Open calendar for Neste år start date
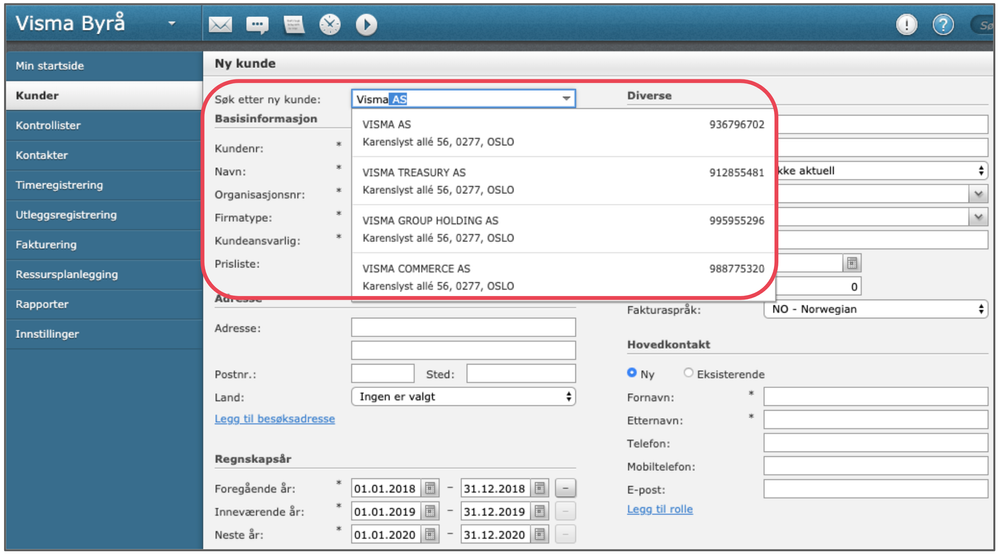The height and width of the screenshot is (555, 999). pyautogui.click(x=431, y=535)
